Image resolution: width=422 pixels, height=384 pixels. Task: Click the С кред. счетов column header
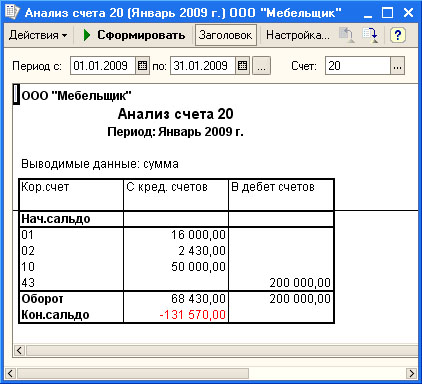(176, 195)
